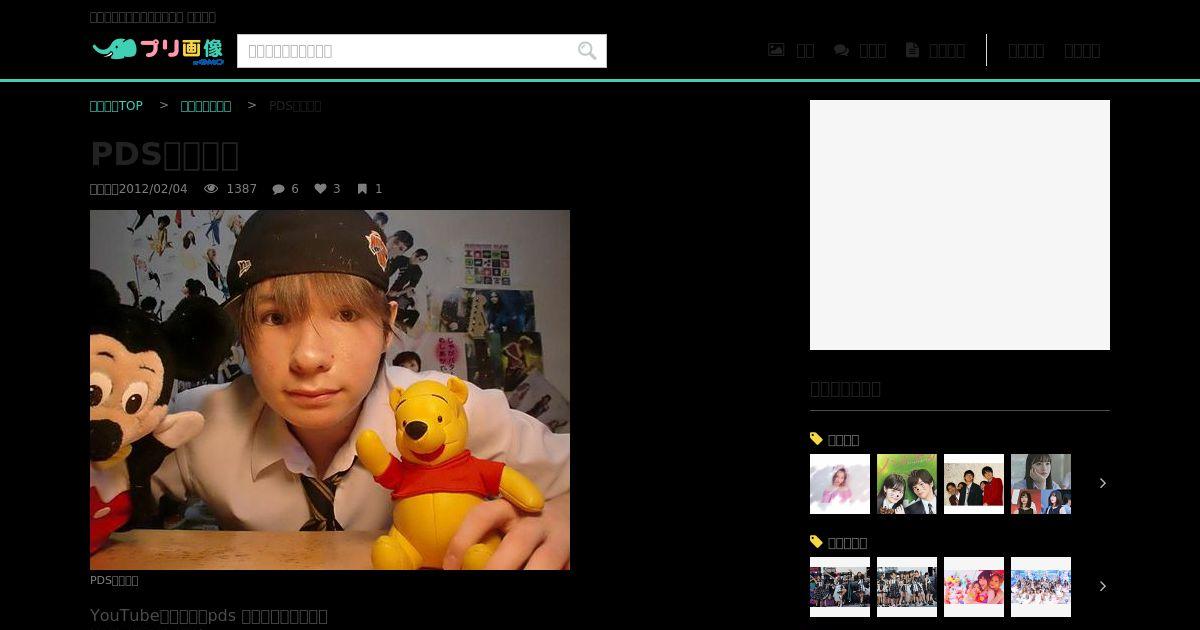Image resolution: width=1200 pixels, height=630 pixels.
Task: Click the プリ画像 elephant logo
Action: coord(157,50)
